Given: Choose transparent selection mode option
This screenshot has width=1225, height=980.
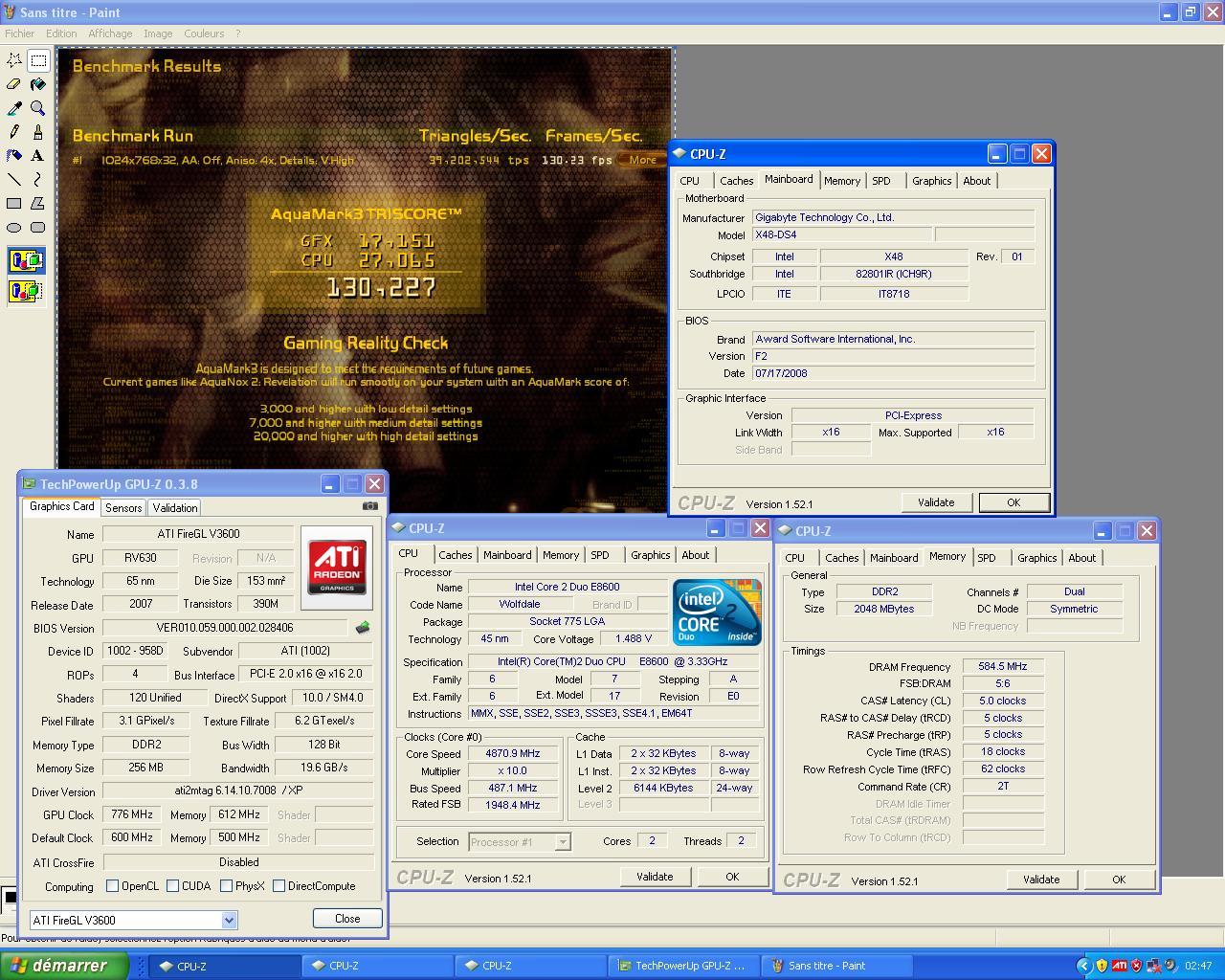Looking at the screenshot, I should coord(26,290).
